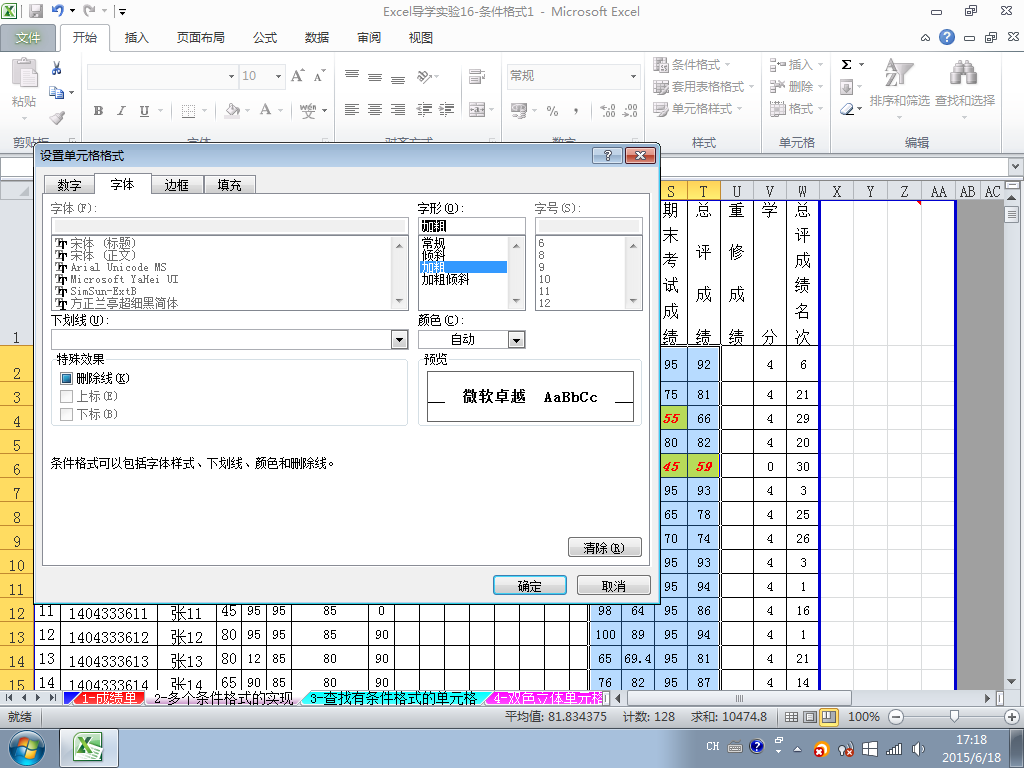The image size is (1024, 768).
Task: Click the 取消 Cancel button
Action: (613, 585)
